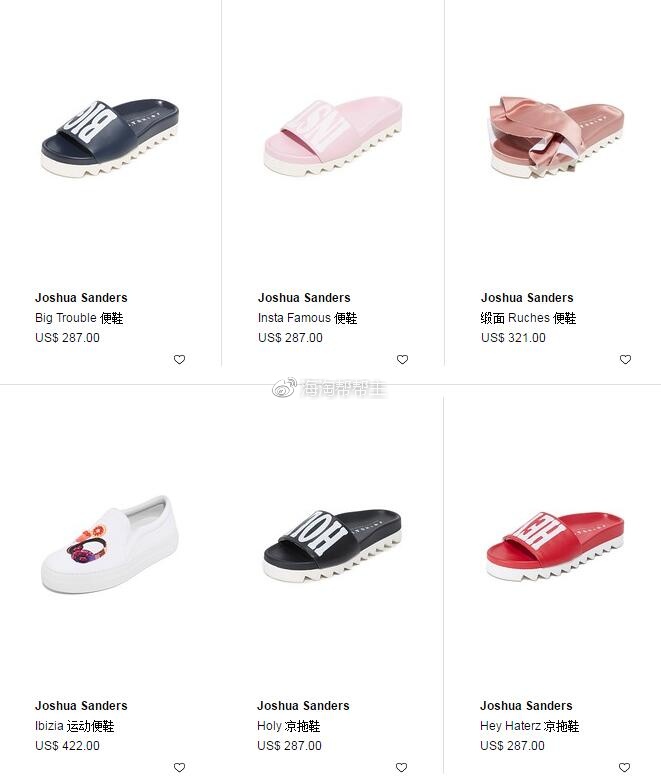This screenshot has height=778, width=661.
Task: Open the Big Trouble 便鞋 product link
Action: click(x=79, y=318)
